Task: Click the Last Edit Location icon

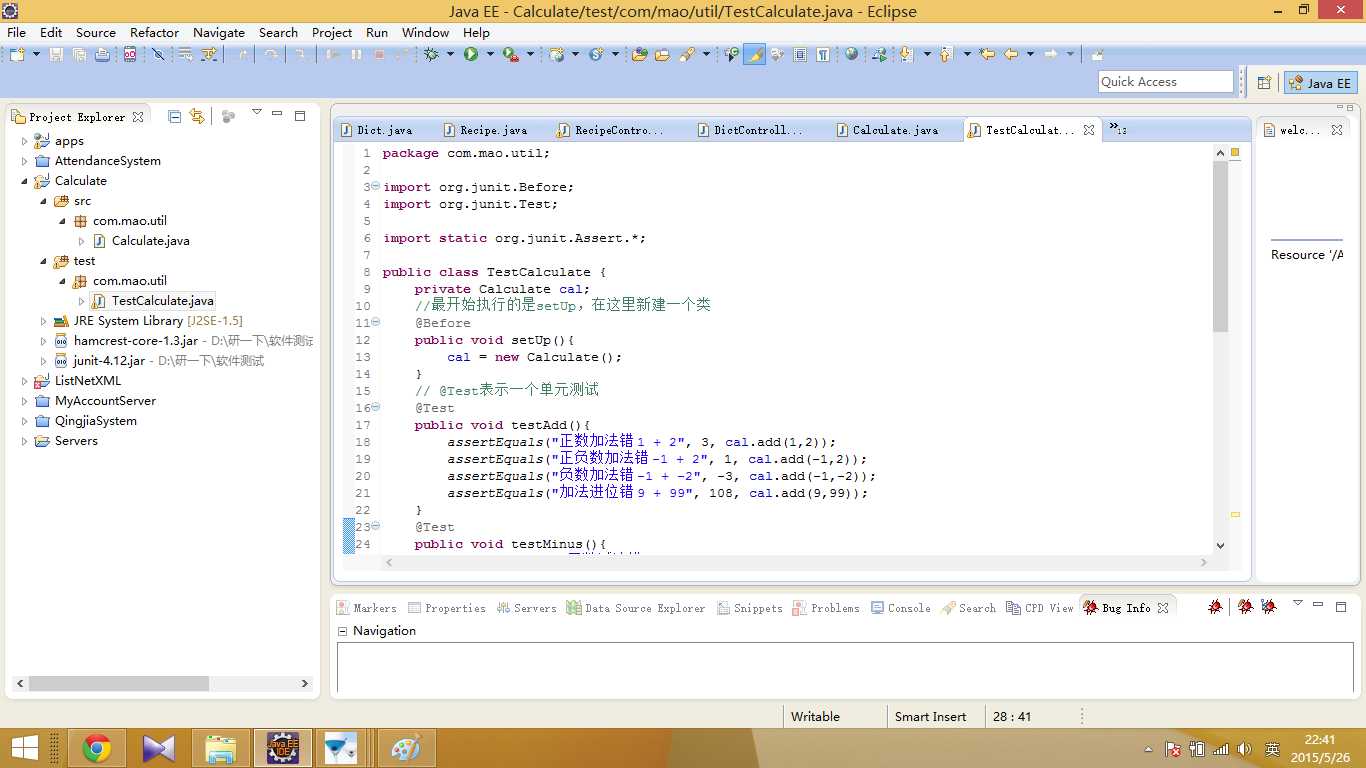Action: [987, 55]
